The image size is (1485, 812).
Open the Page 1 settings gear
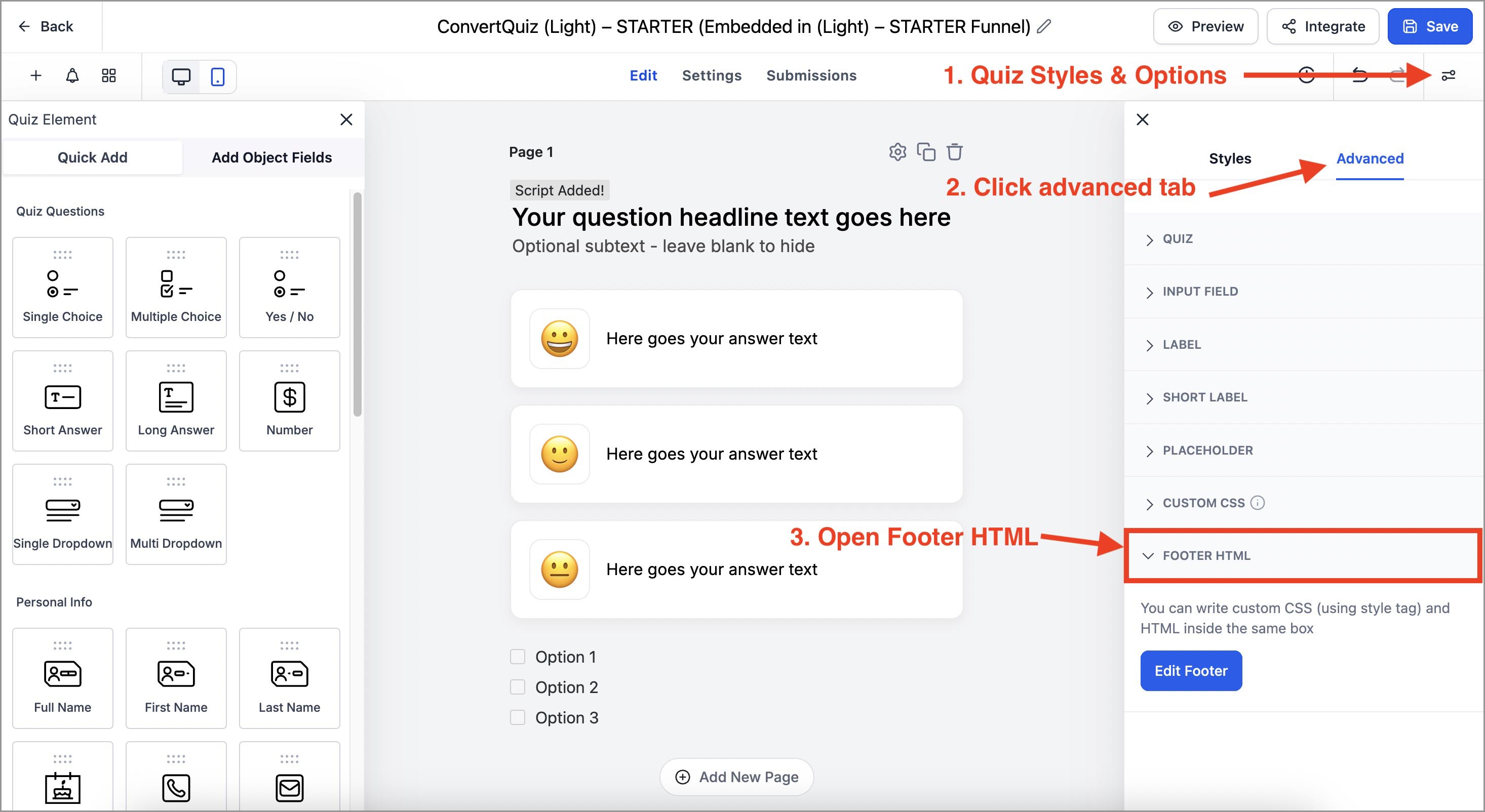click(897, 152)
